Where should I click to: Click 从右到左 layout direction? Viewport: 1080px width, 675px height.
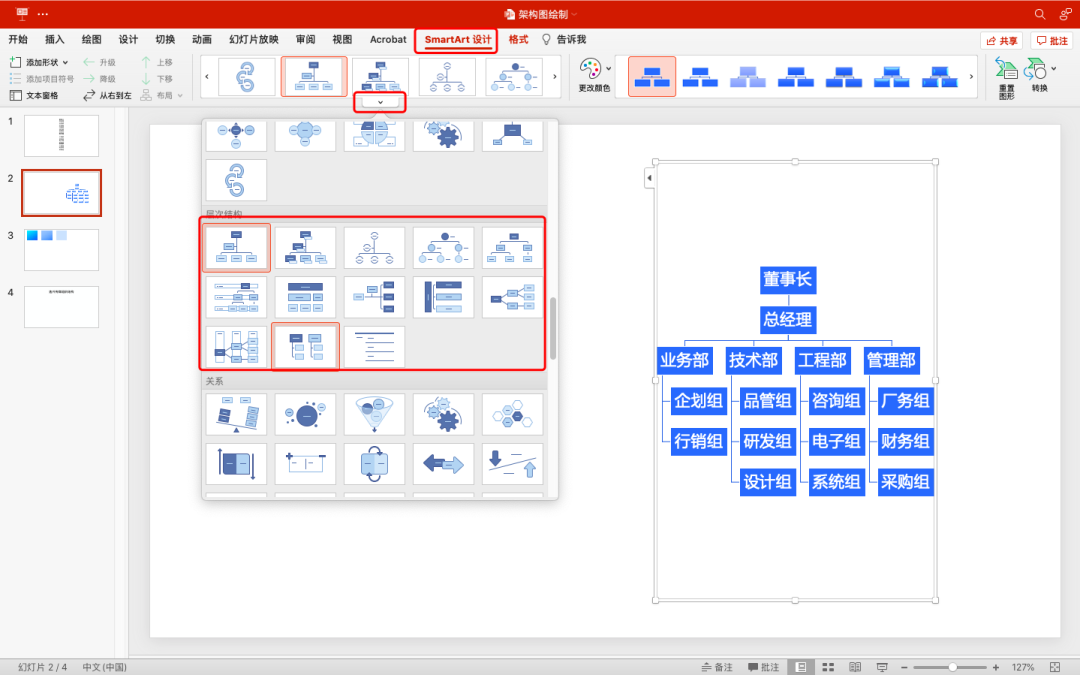[107, 95]
